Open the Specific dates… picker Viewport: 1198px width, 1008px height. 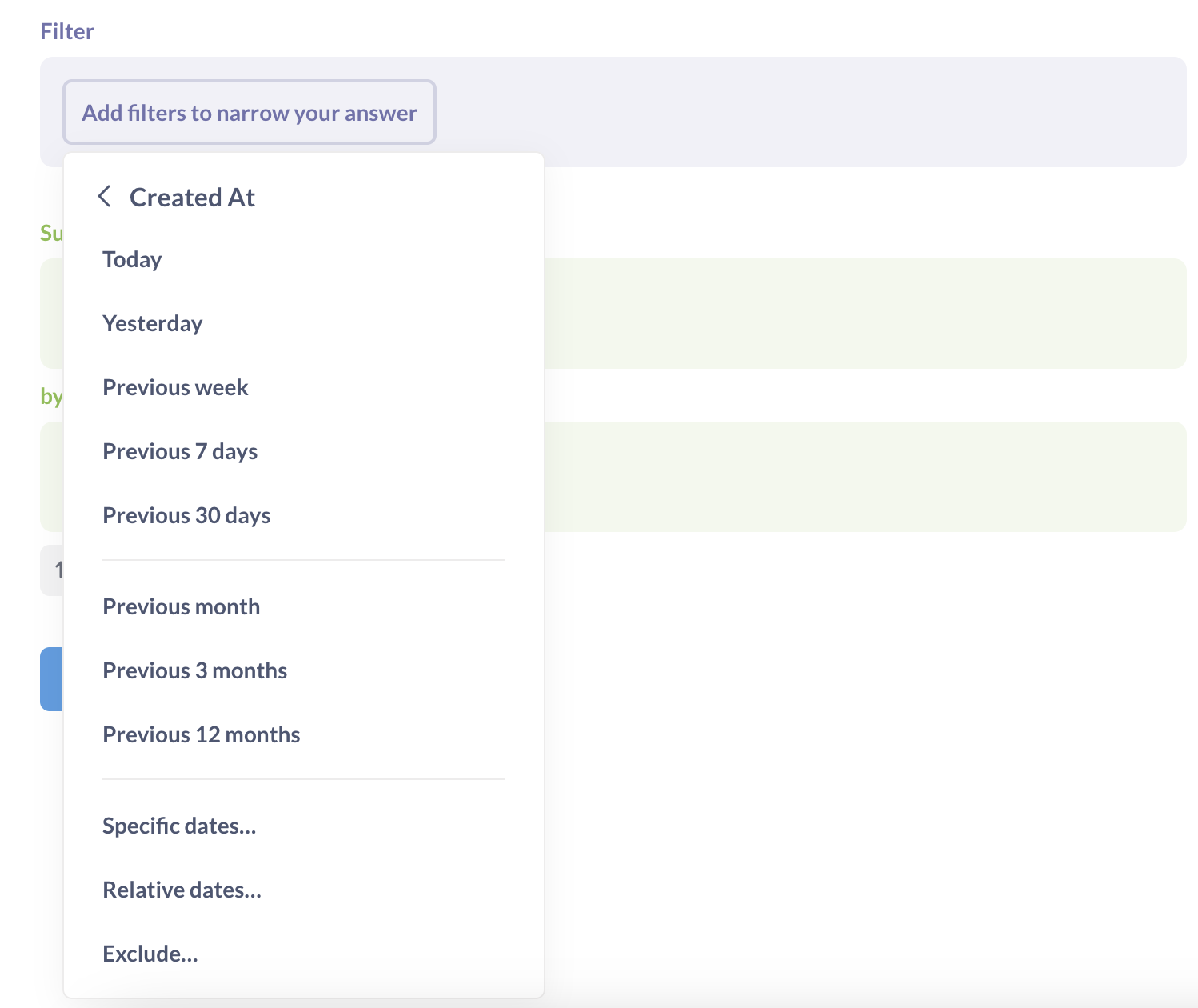point(179,826)
